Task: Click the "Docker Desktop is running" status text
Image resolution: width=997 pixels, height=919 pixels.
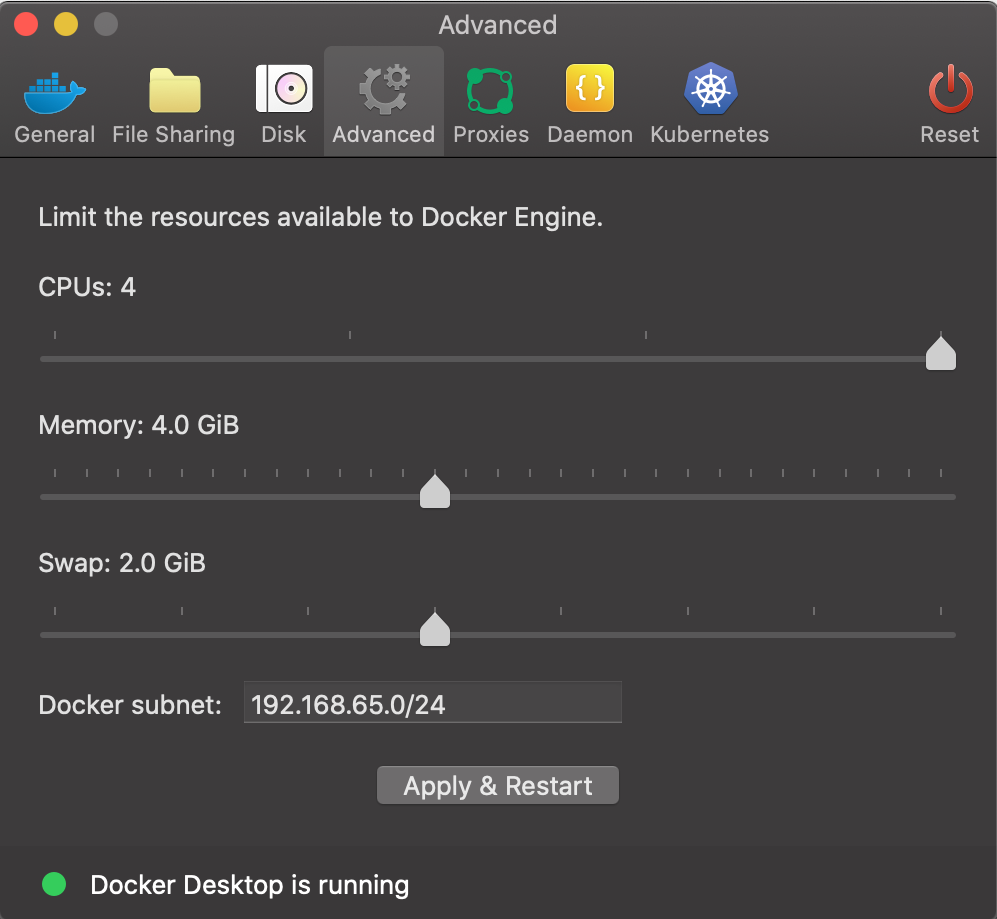Action: pyautogui.click(x=249, y=885)
